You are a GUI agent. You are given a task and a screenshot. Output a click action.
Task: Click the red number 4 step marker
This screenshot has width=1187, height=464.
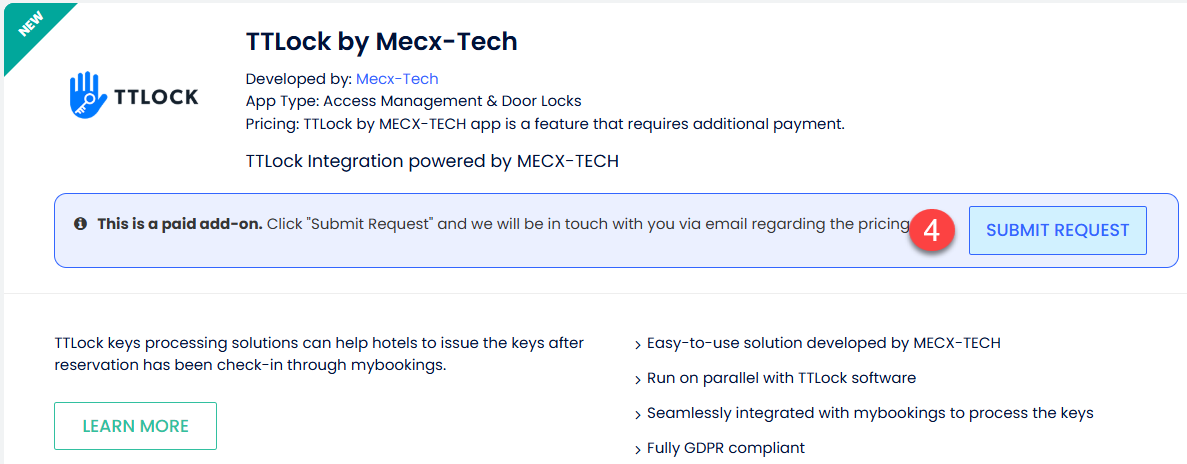[x=931, y=230]
